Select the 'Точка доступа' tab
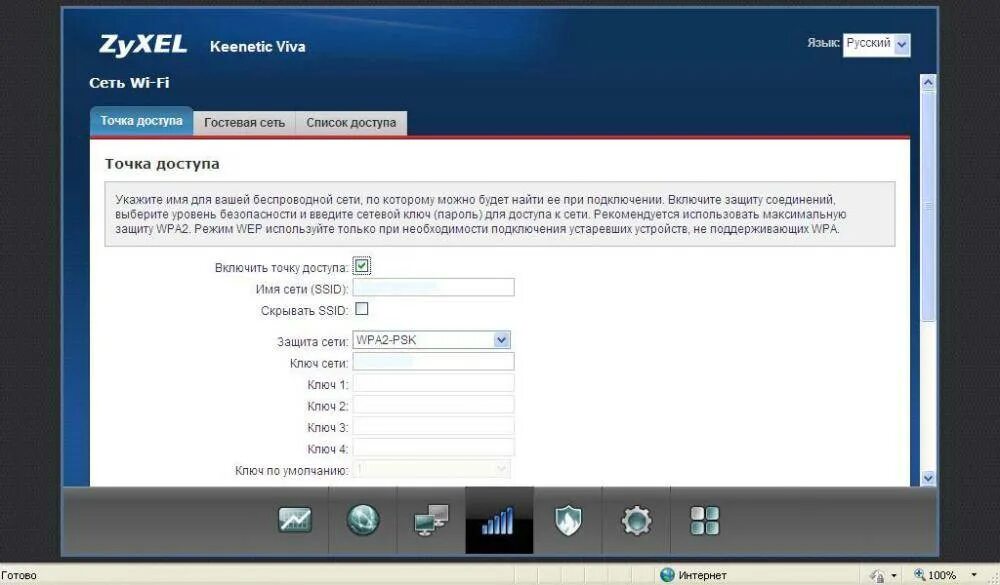 point(141,121)
